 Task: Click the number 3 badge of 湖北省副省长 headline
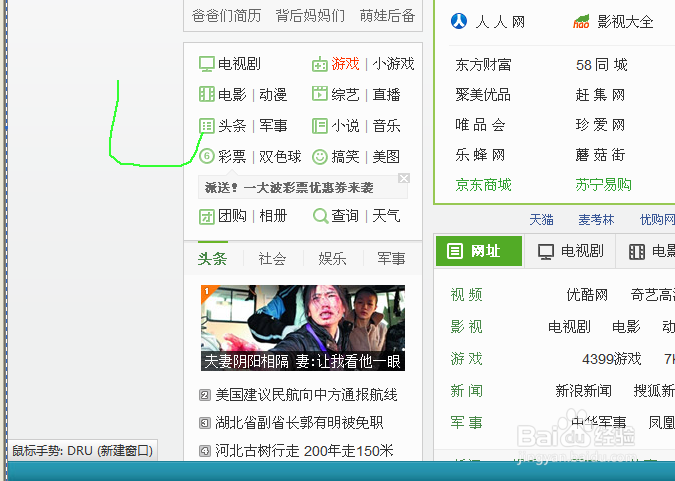click(205, 423)
